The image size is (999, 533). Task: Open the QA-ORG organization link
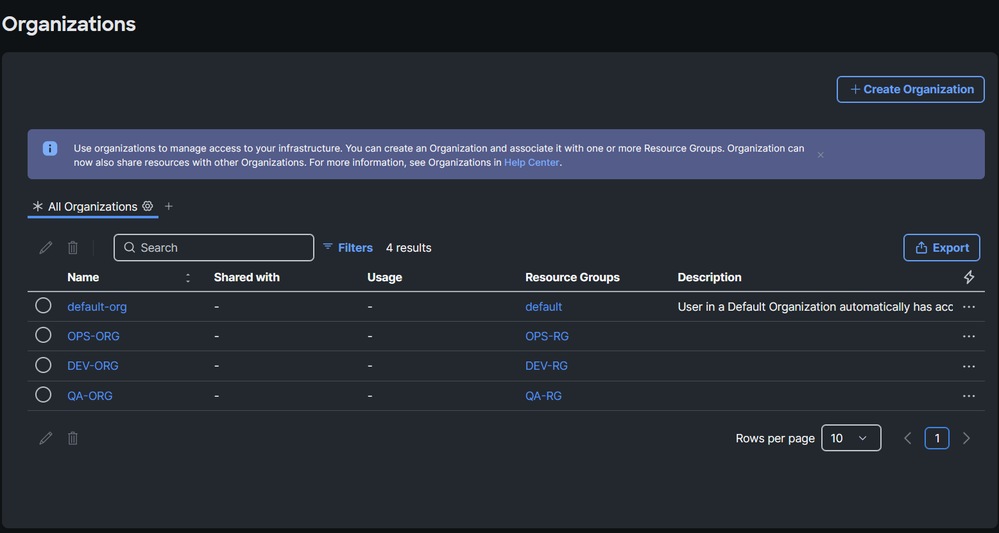pyautogui.click(x=90, y=396)
